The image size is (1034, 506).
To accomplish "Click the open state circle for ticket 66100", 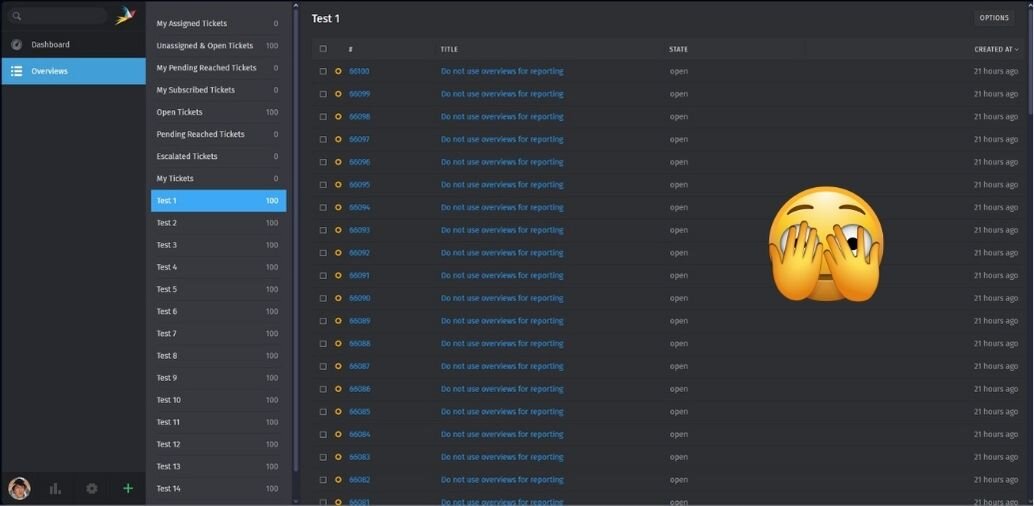I will (338, 72).
